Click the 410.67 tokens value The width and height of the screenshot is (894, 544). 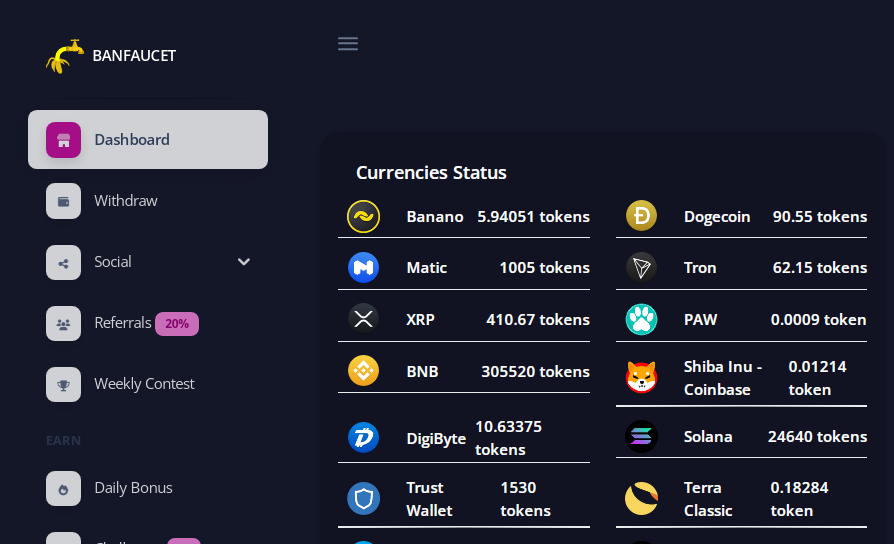[x=538, y=319]
